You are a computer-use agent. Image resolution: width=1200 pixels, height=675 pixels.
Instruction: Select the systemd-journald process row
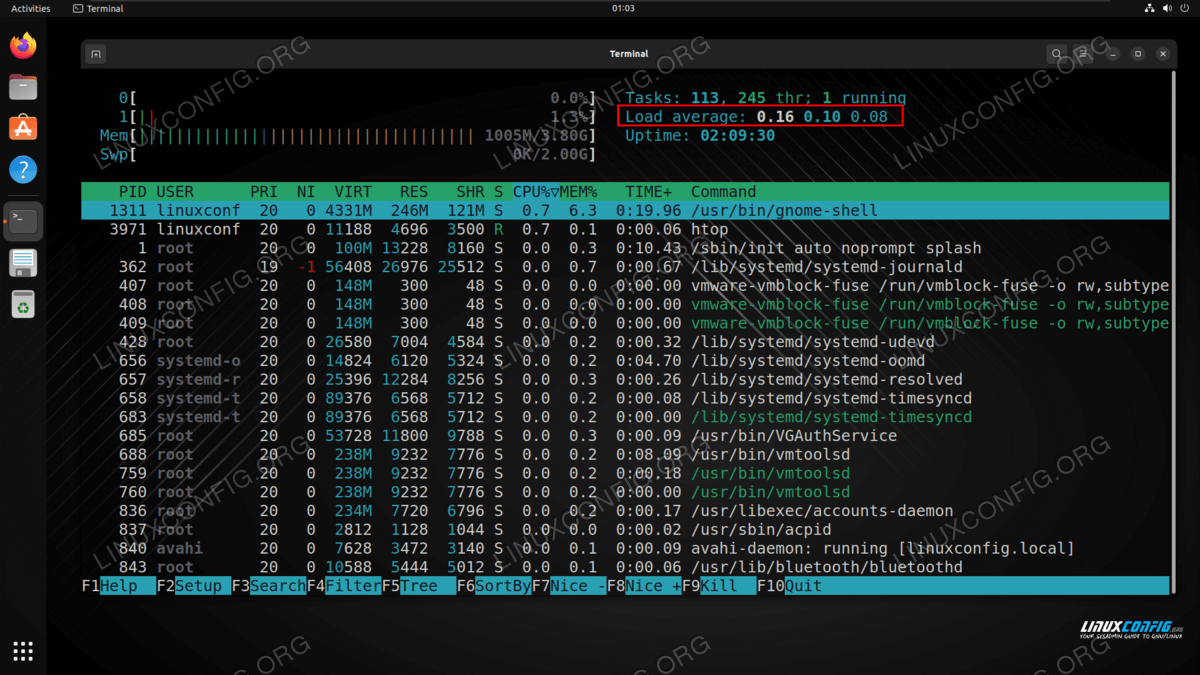tap(625, 267)
